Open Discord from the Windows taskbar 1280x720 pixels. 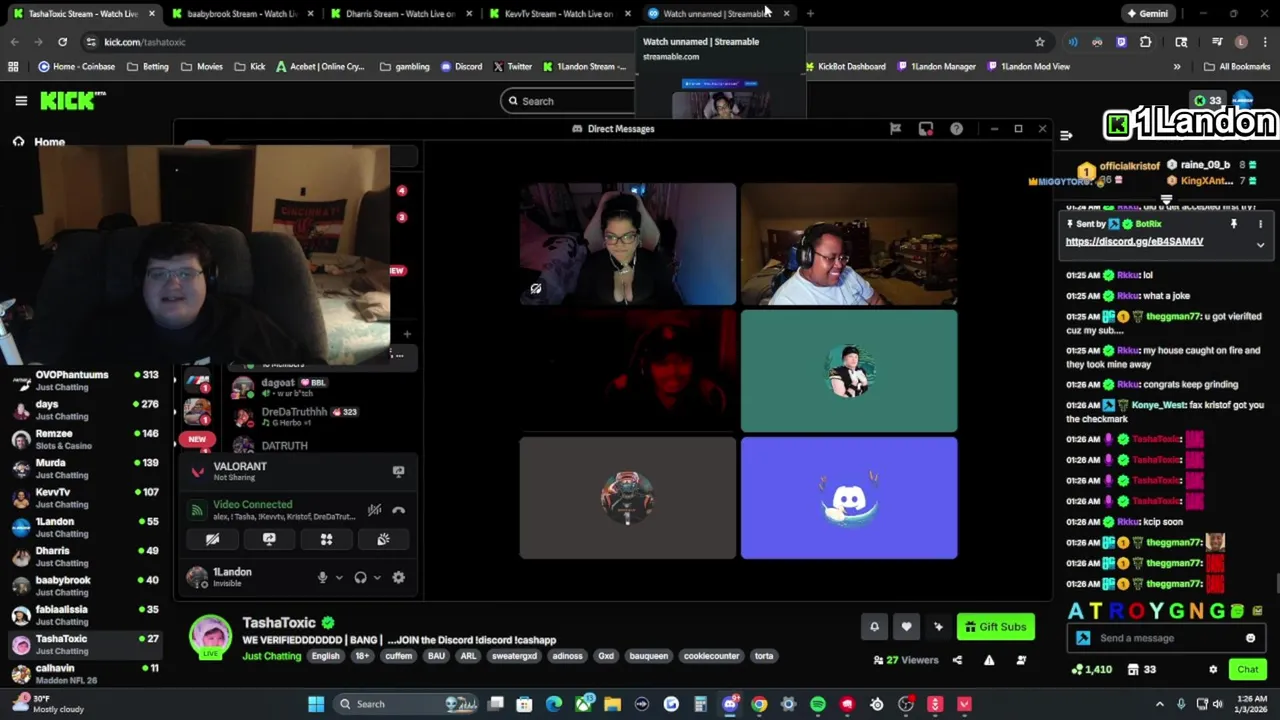(730, 704)
